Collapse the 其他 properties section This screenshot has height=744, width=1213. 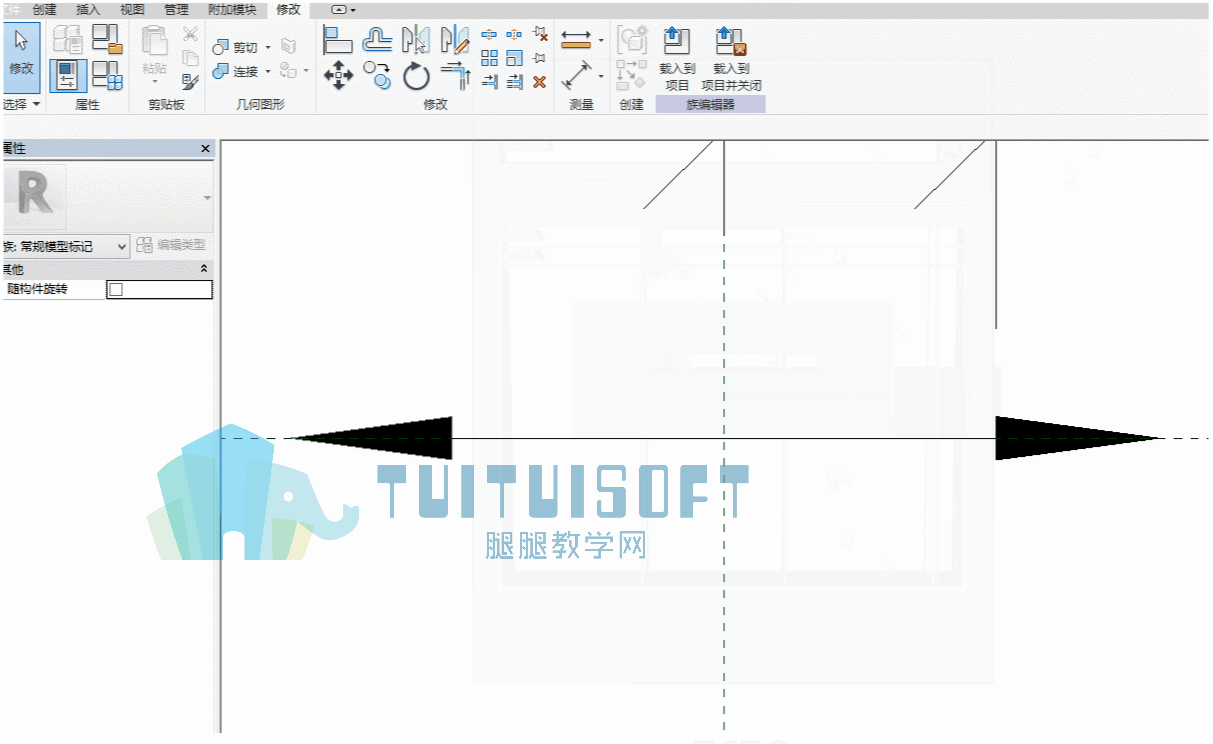point(205,269)
